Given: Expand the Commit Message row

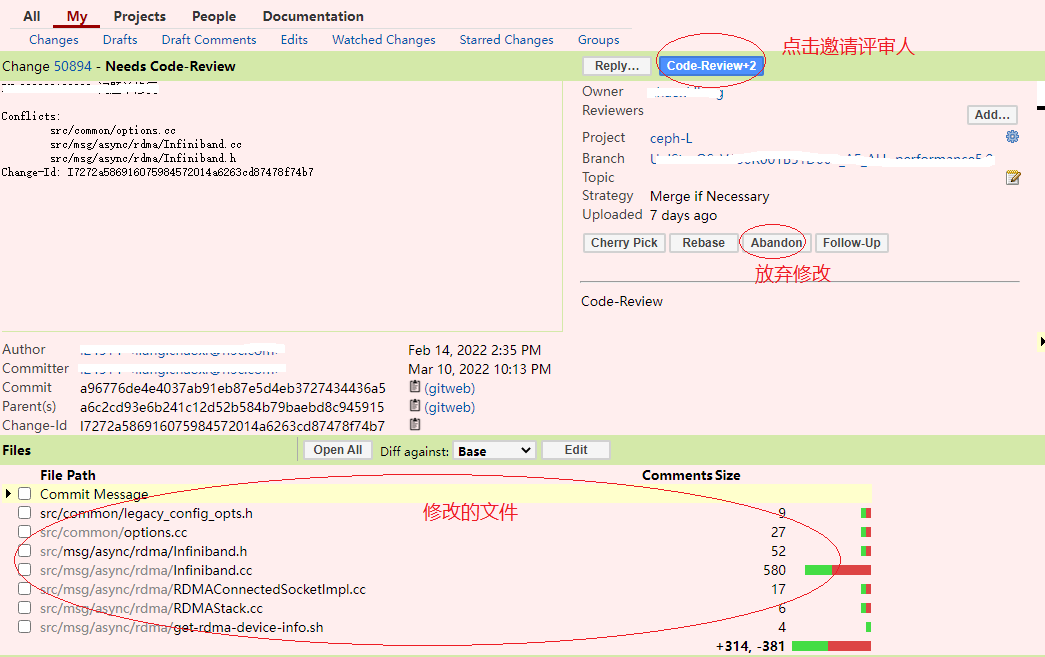Looking at the screenshot, I should point(9,494).
